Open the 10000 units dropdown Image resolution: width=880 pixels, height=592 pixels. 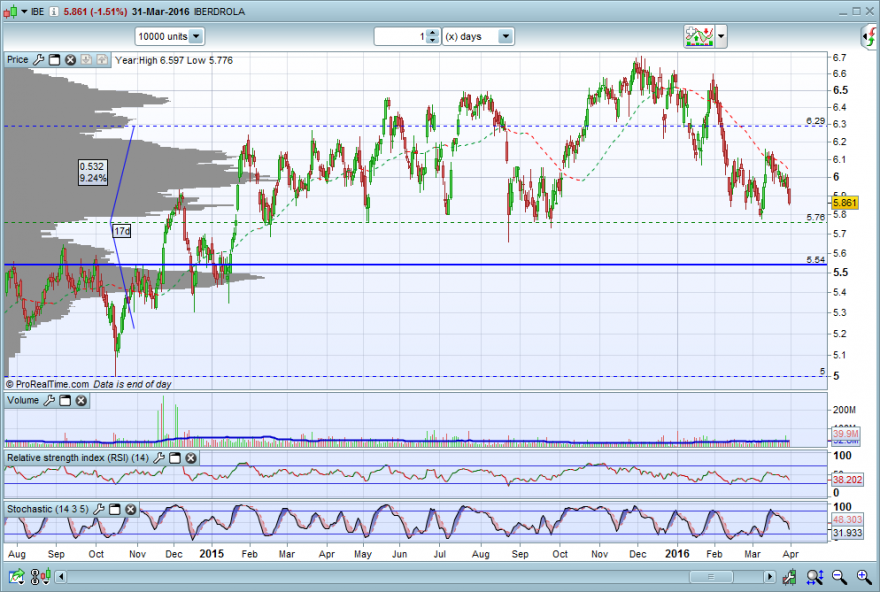coord(169,36)
